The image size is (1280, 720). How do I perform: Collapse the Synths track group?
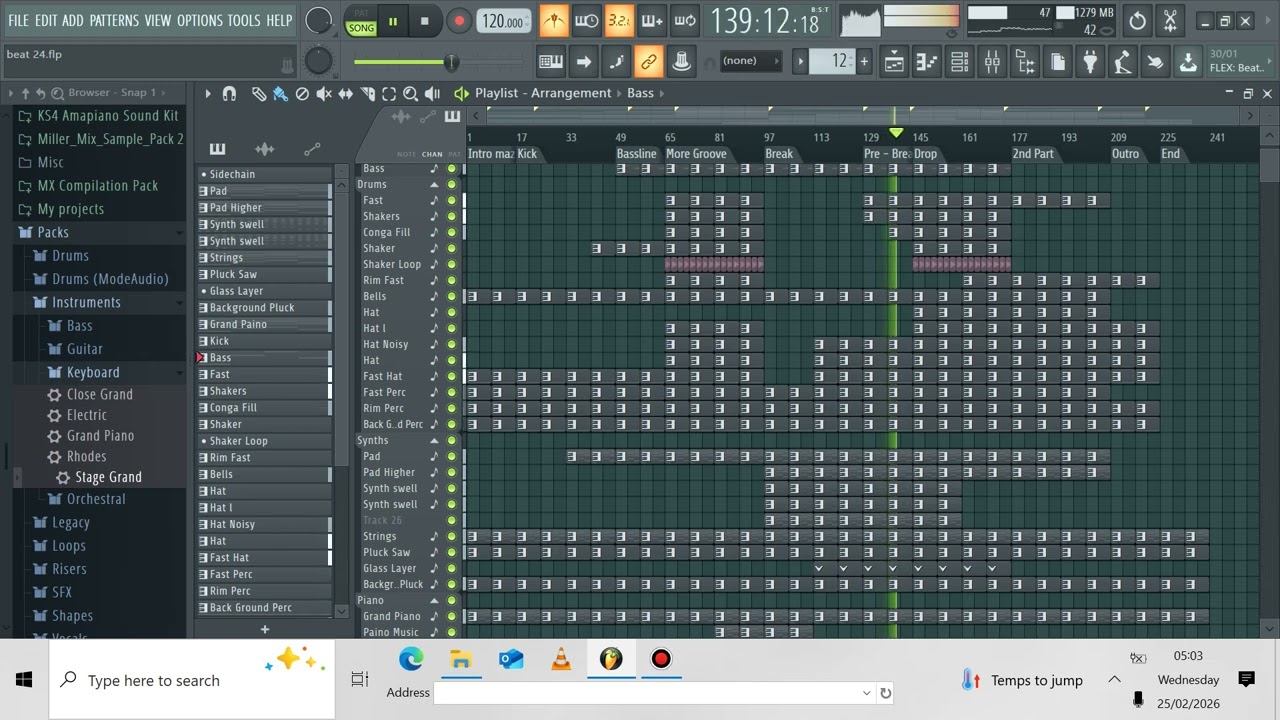click(434, 441)
